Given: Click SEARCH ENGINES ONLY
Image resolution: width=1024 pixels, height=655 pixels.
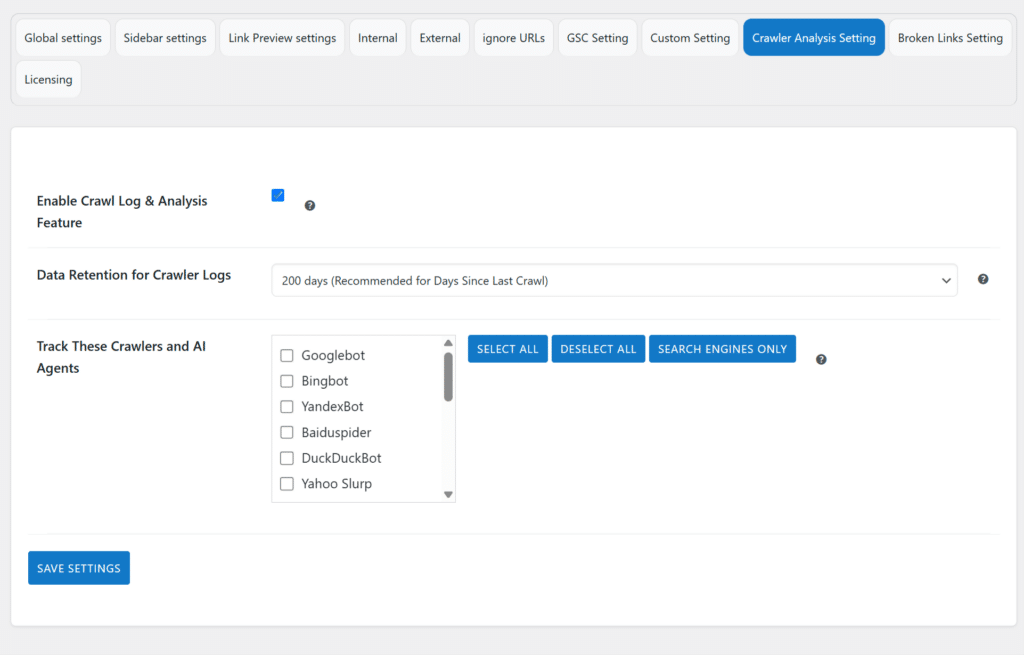Looking at the screenshot, I should pos(722,348).
